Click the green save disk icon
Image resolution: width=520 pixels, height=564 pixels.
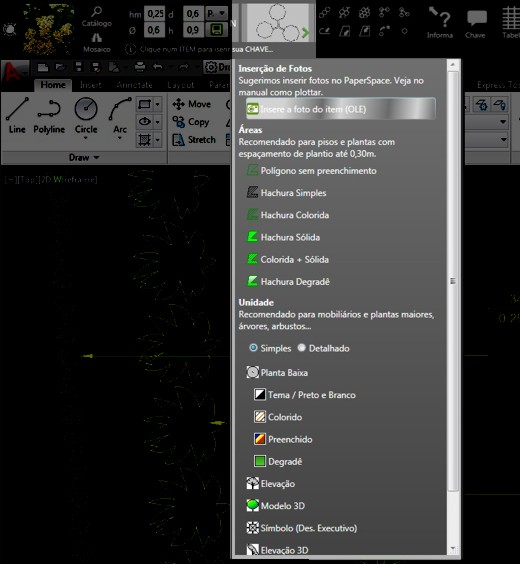[x=216, y=29]
